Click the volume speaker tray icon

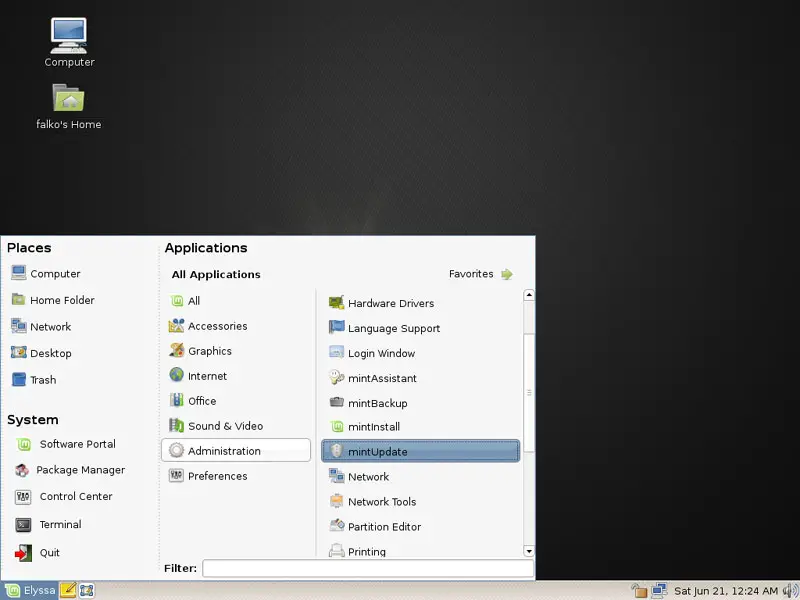[x=791, y=591]
